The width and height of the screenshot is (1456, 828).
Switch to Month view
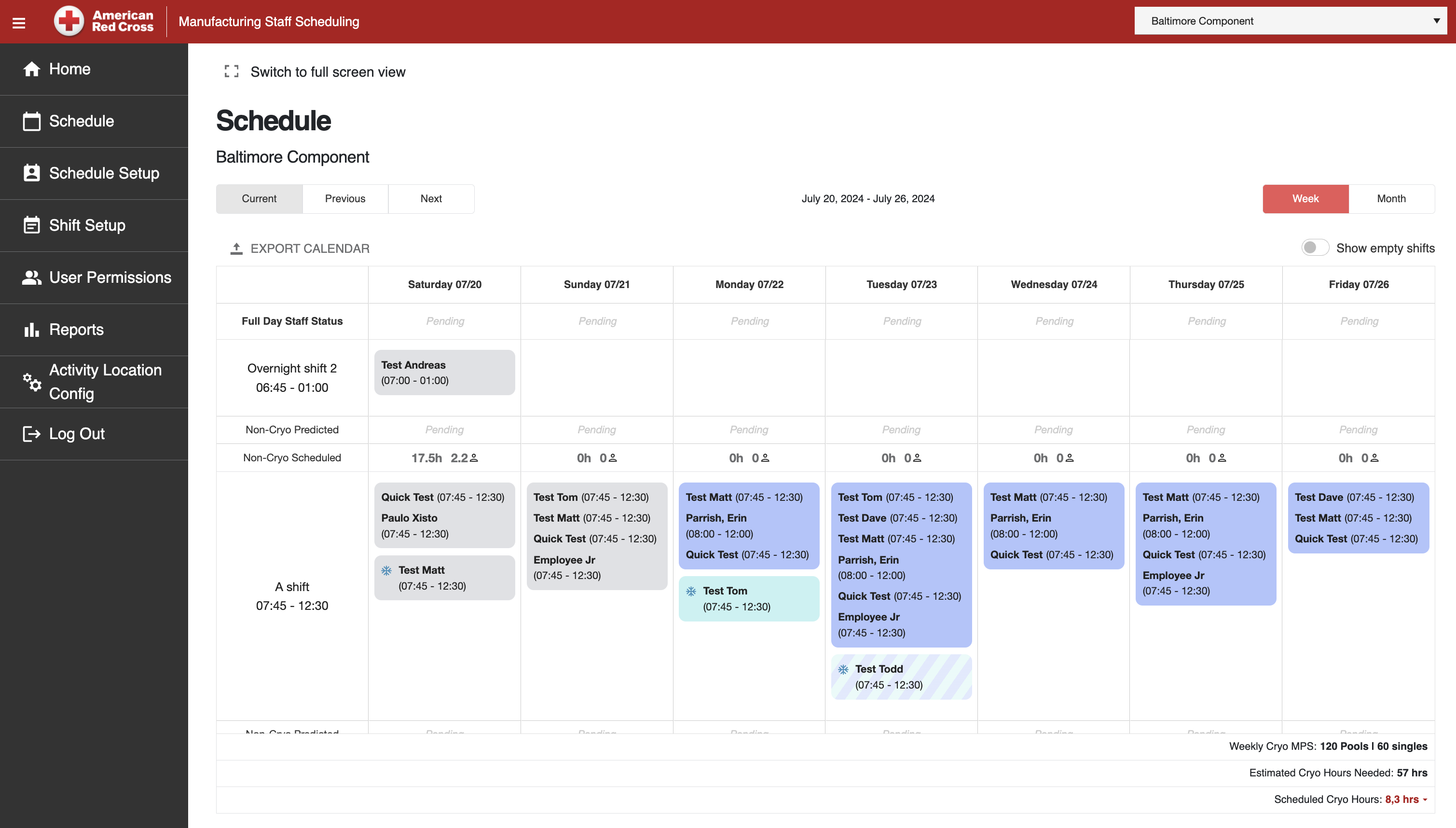[1390, 198]
